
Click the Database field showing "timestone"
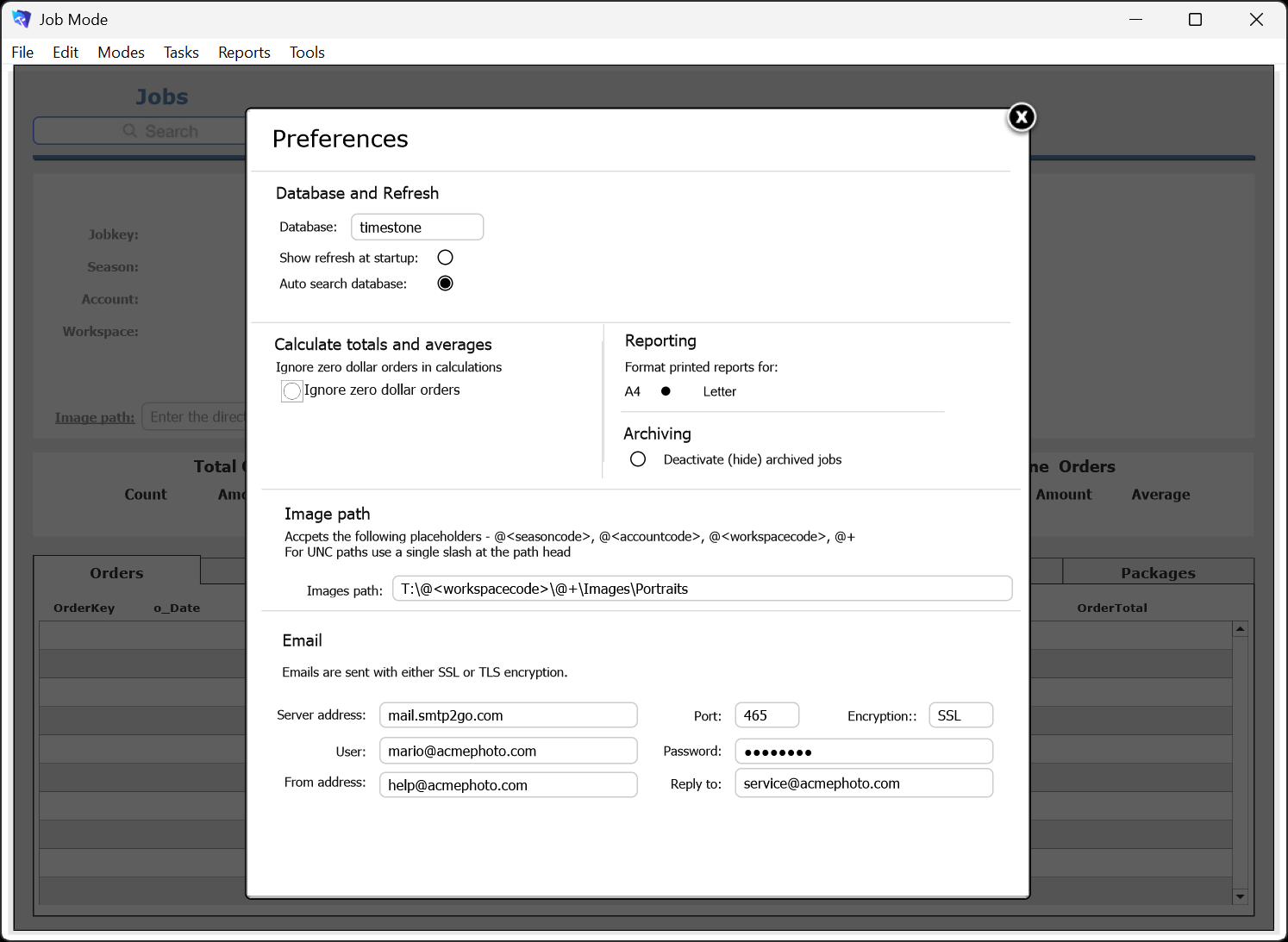417,227
